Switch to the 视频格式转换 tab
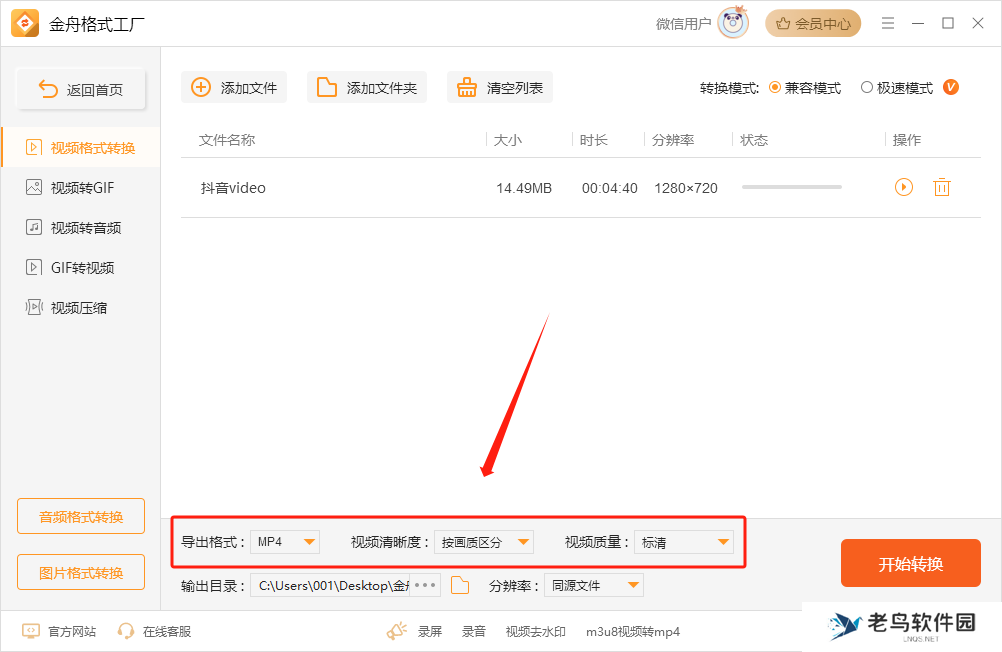This screenshot has height=652, width=1002. pos(81,148)
